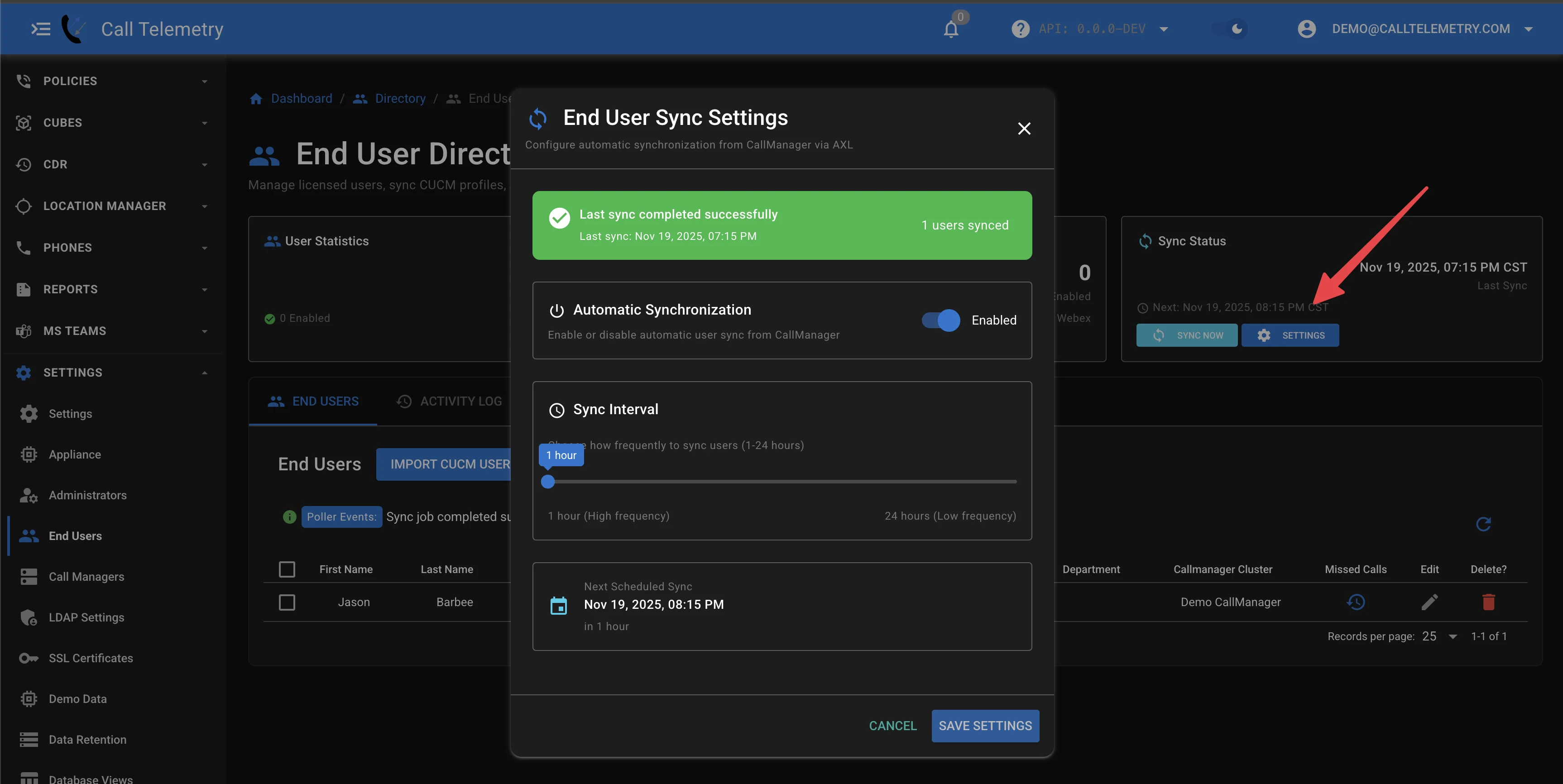Click the edit pencil icon for Jason
Screen dimensions: 1563x784
click(x=1429, y=602)
